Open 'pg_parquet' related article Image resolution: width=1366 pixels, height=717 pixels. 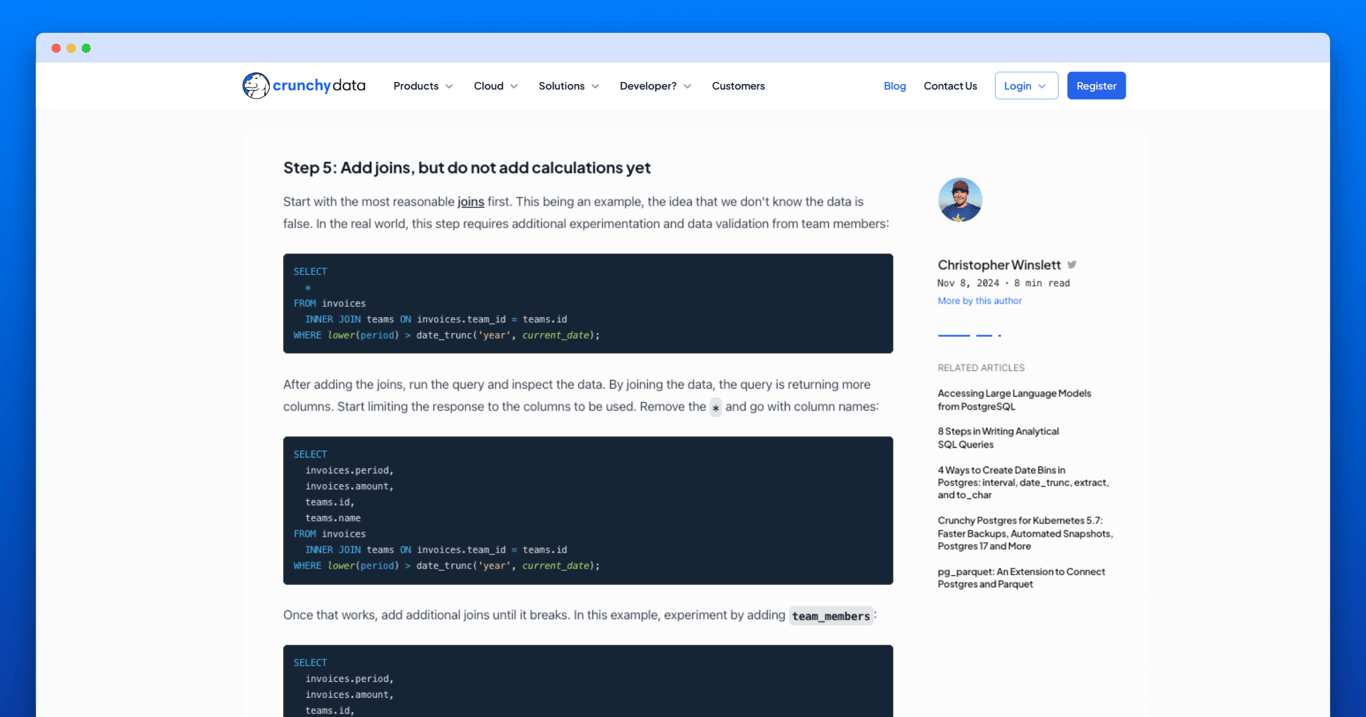(1021, 578)
